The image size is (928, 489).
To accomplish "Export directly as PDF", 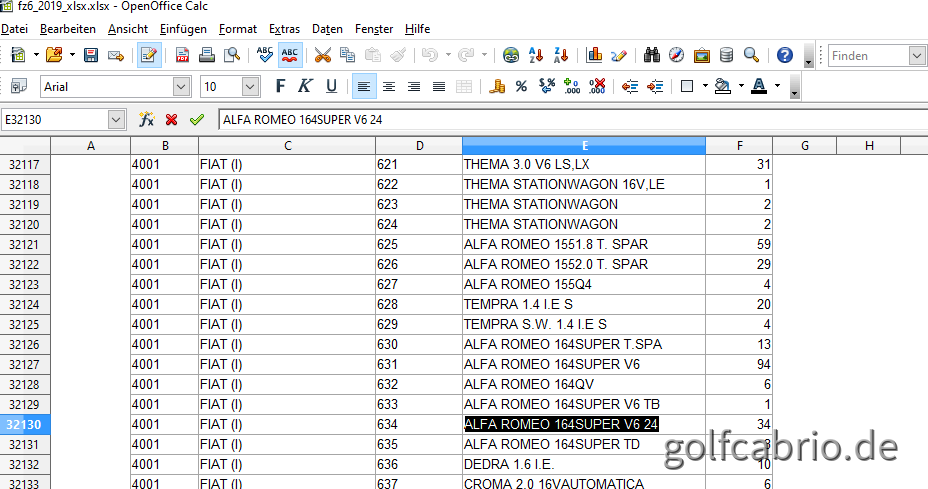I will pos(183,55).
